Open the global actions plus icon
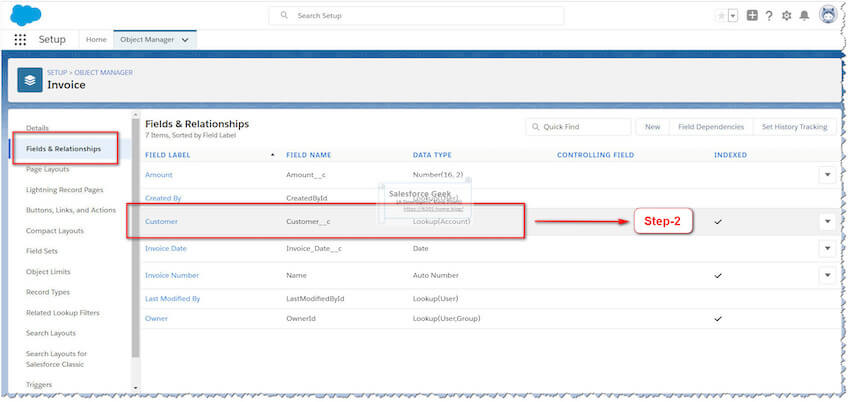Image resolution: width=850 pixels, height=402 pixels. pyautogui.click(x=752, y=16)
